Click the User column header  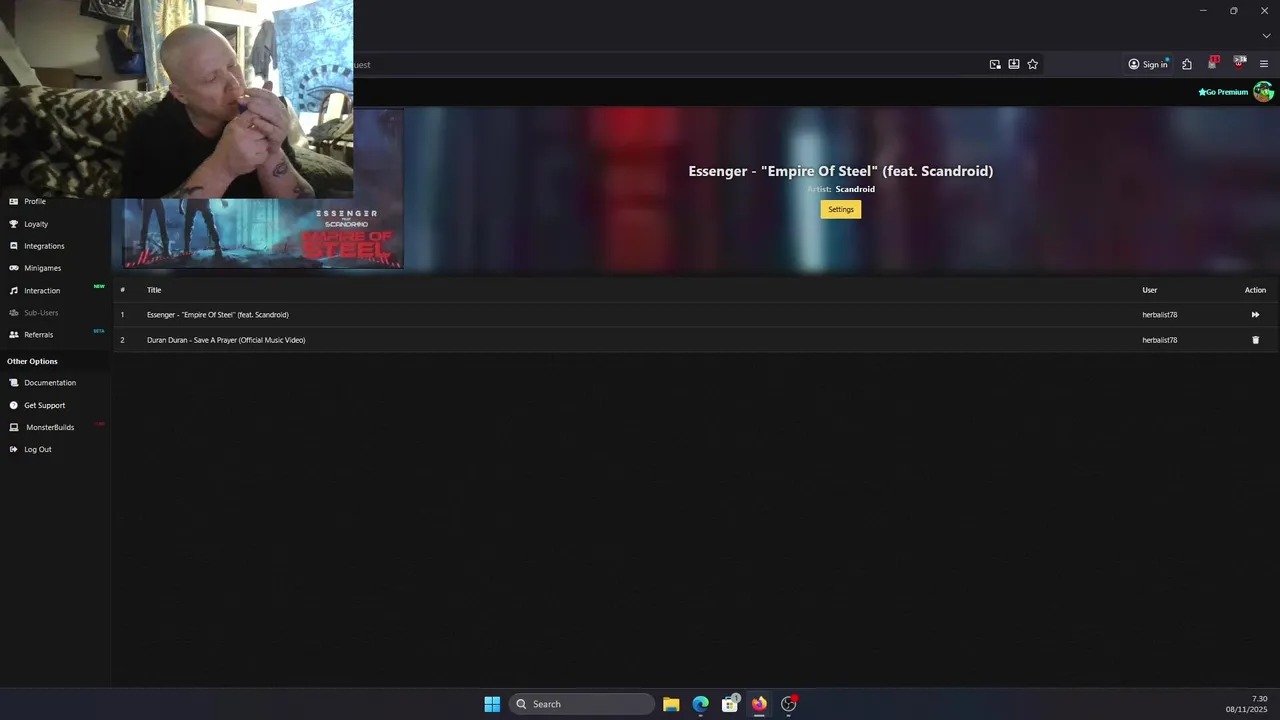click(1150, 290)
